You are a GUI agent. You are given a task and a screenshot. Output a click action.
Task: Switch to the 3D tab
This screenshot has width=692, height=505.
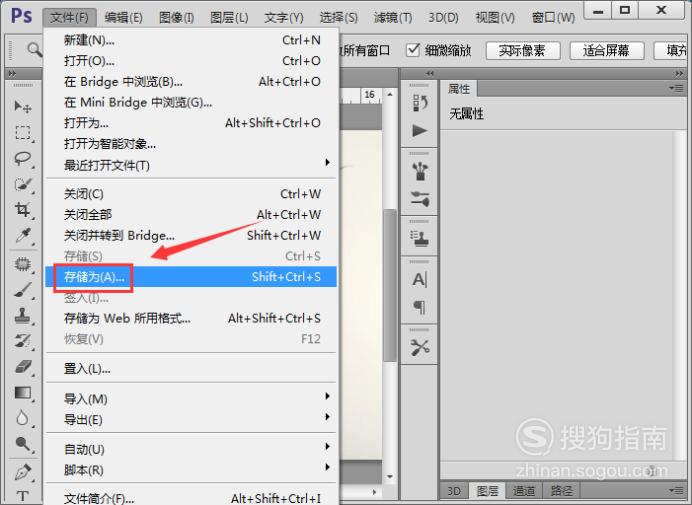point(454,491)
